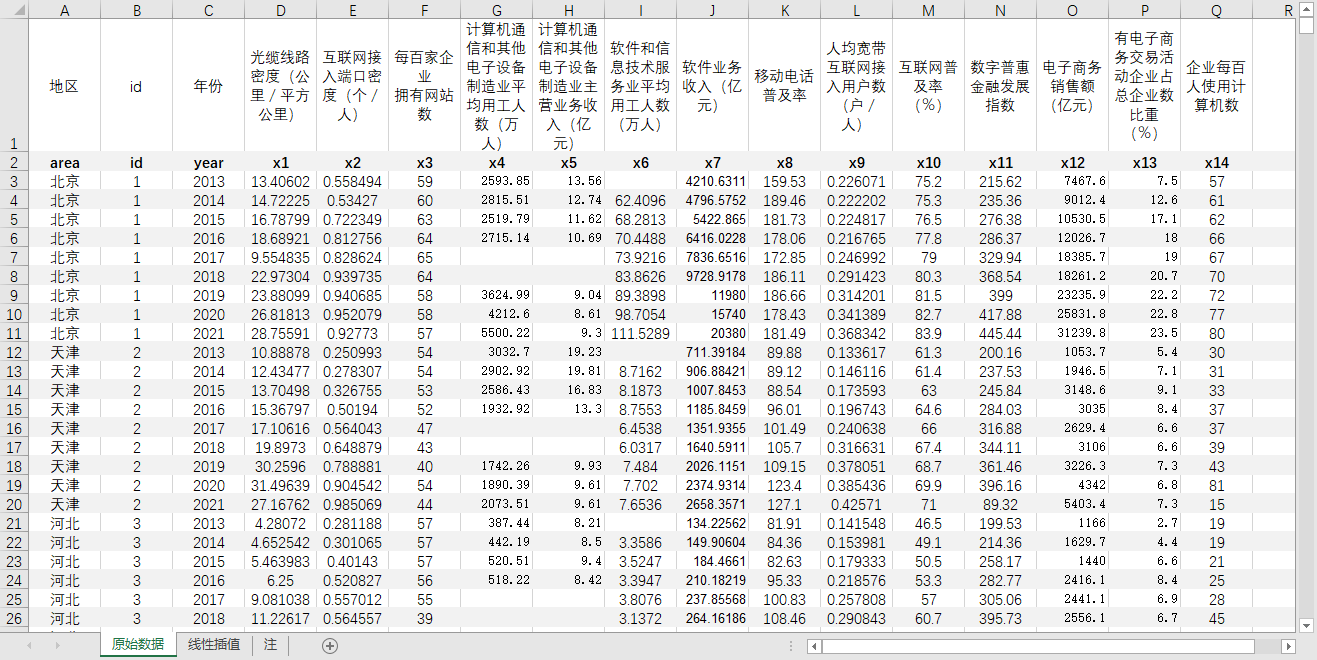This screenshot has height=660, width=1317.
Task: Select column Q header
Action: click(x=1217, y=10)
